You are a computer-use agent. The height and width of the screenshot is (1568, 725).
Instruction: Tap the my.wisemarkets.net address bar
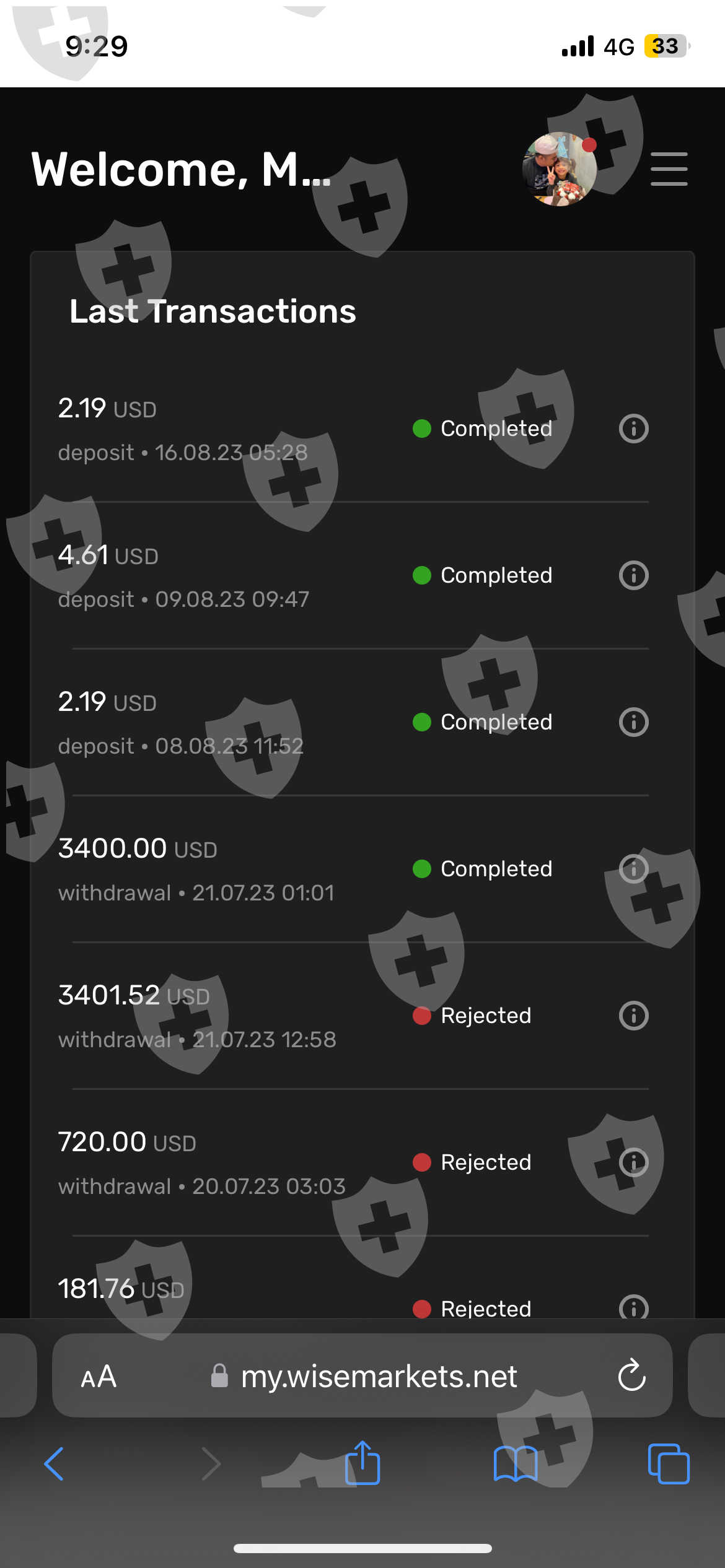click(x=378, y=1377)
